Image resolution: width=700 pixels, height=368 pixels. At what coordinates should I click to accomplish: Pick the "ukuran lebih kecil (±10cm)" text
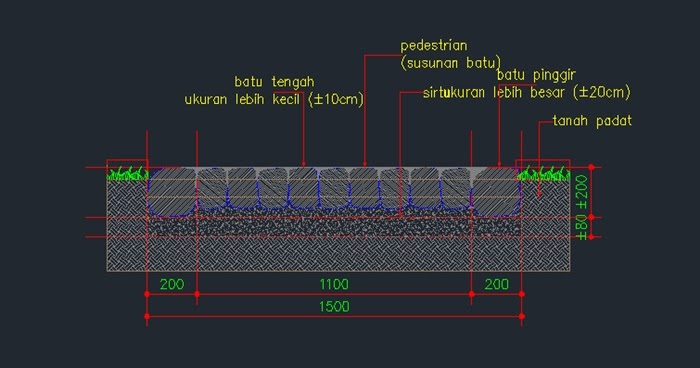(x=274, y=99)
